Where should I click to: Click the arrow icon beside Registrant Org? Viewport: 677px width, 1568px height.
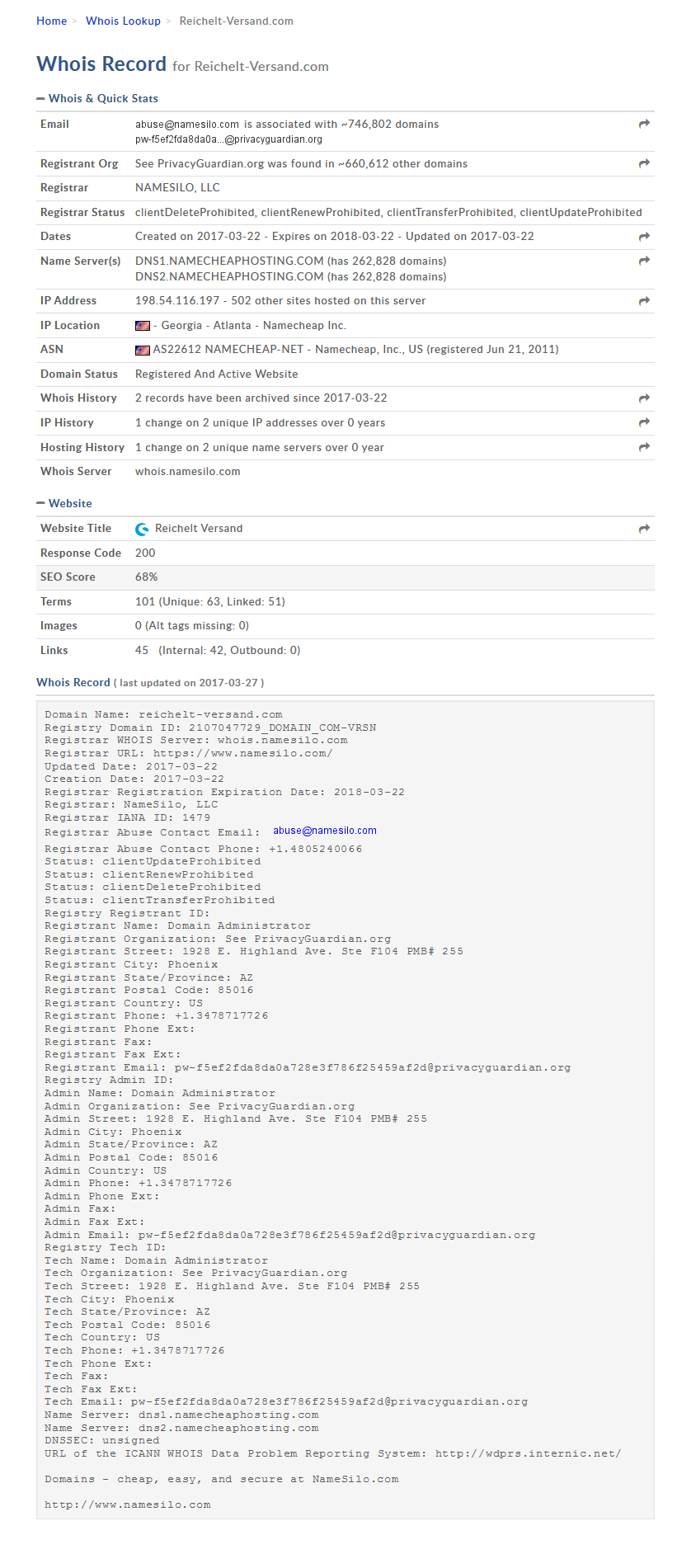click(x=644, y=163)
